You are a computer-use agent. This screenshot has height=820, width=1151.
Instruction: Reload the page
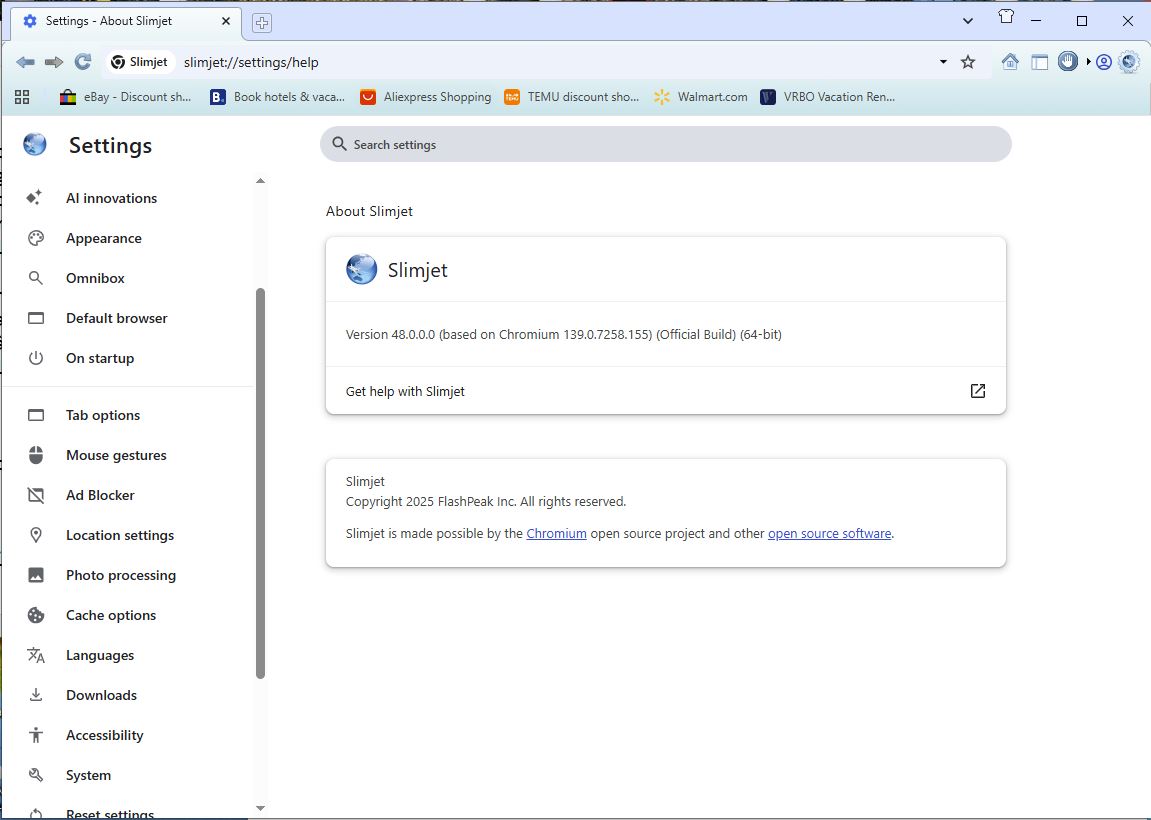83,62
